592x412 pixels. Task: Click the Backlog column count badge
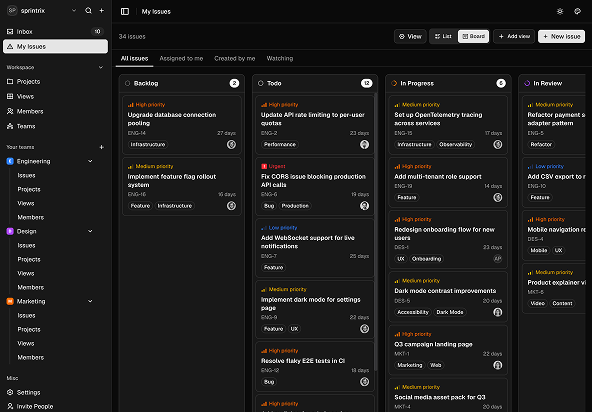234,83
